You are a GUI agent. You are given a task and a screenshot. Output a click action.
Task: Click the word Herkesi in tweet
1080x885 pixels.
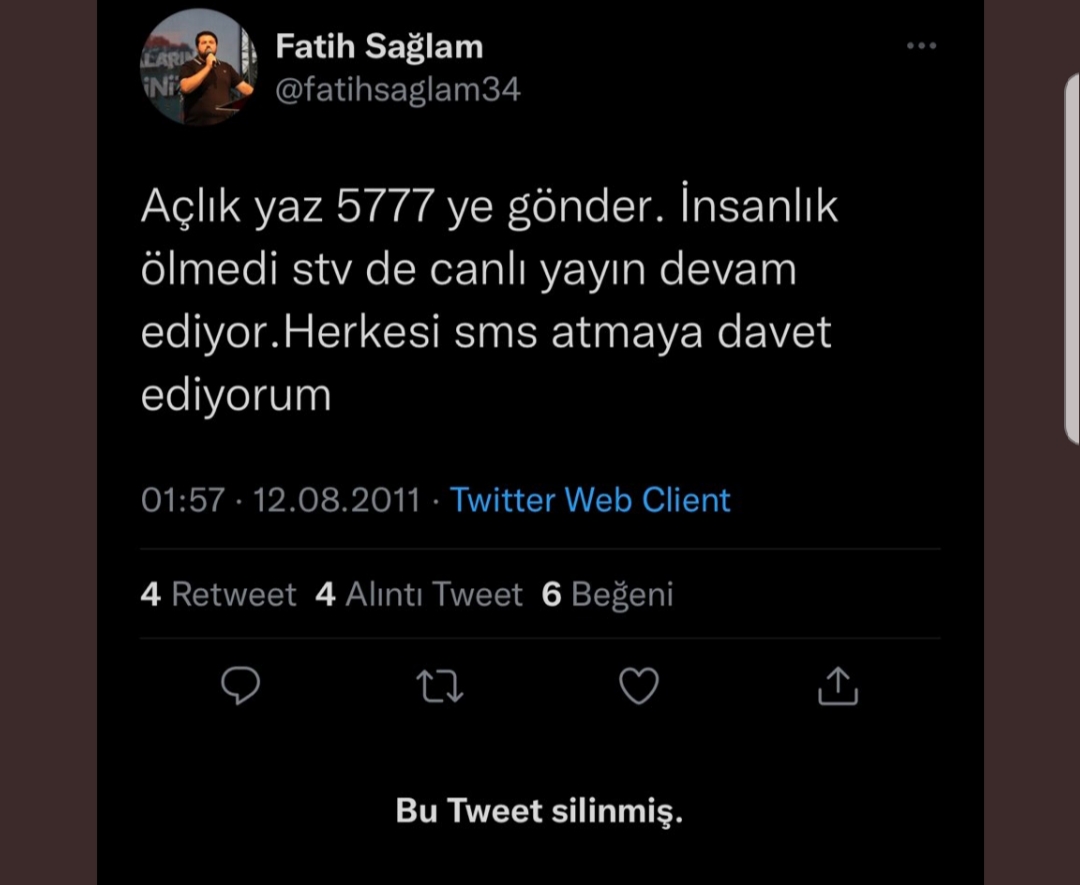click(362, 333)
